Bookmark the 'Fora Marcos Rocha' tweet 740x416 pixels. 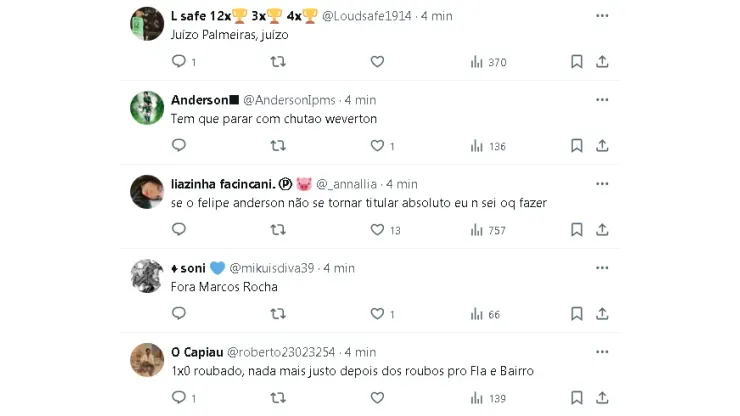point(577,314)
